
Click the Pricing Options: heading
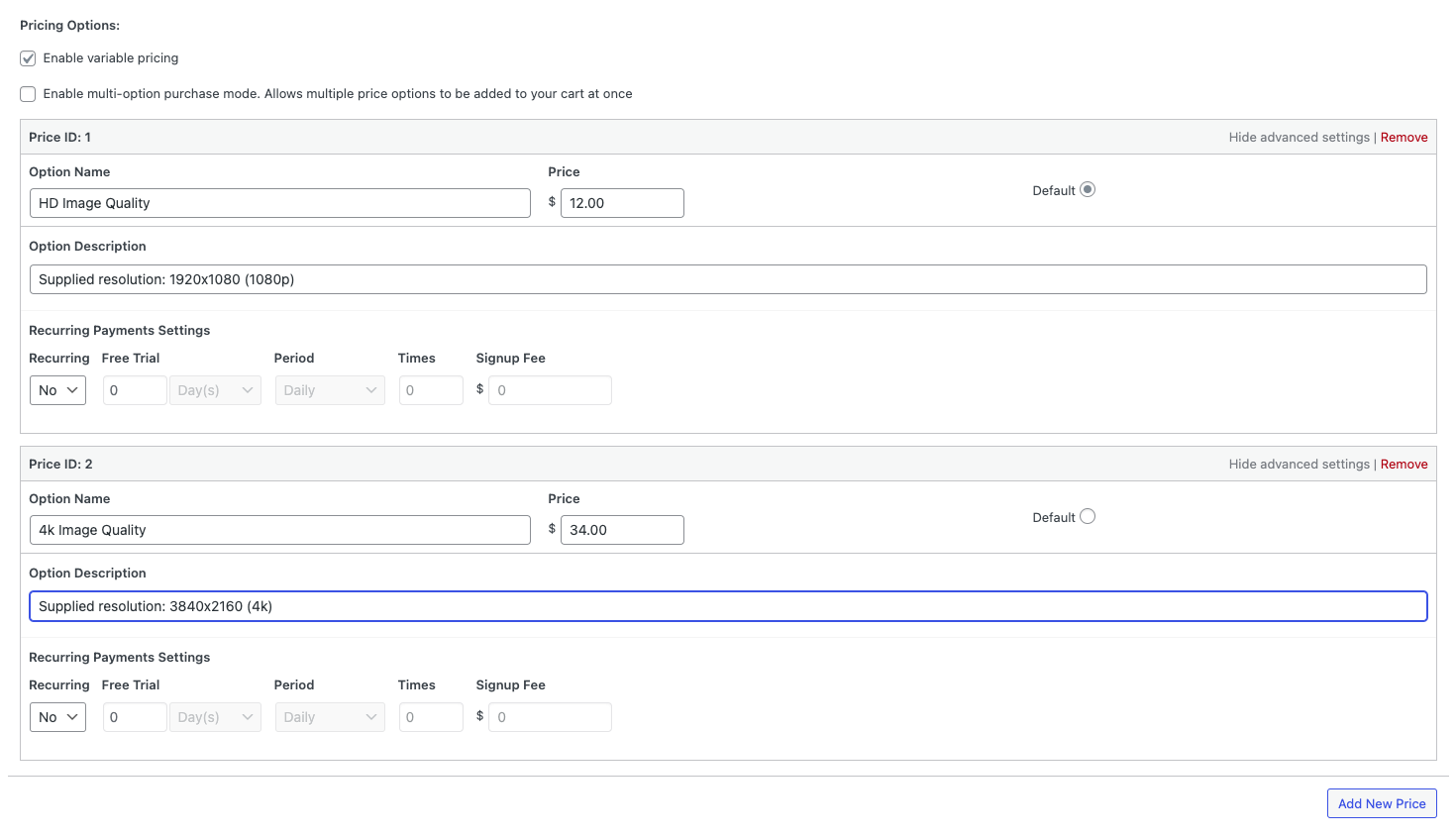(x=69, y=25)
